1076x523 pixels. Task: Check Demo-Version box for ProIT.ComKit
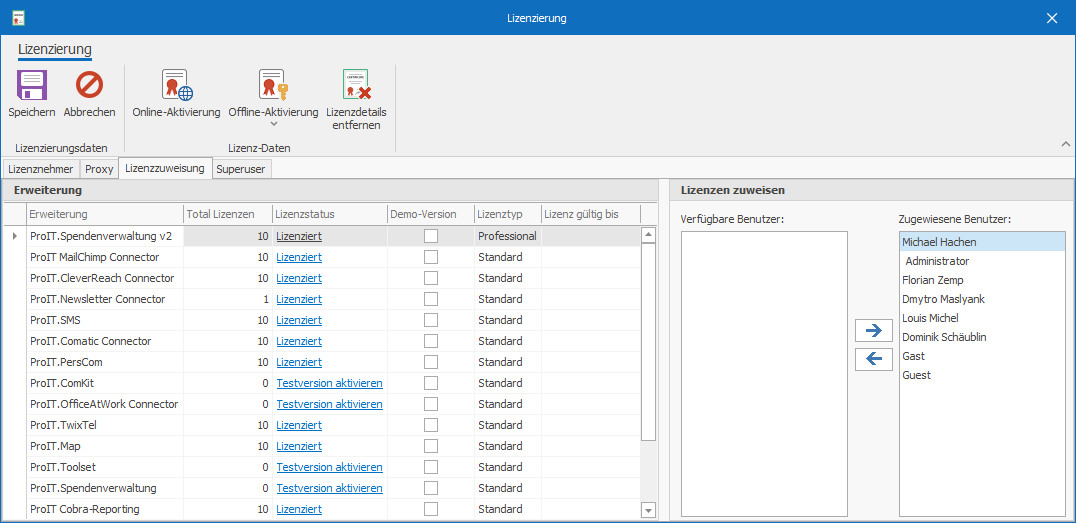coord(430,383)
